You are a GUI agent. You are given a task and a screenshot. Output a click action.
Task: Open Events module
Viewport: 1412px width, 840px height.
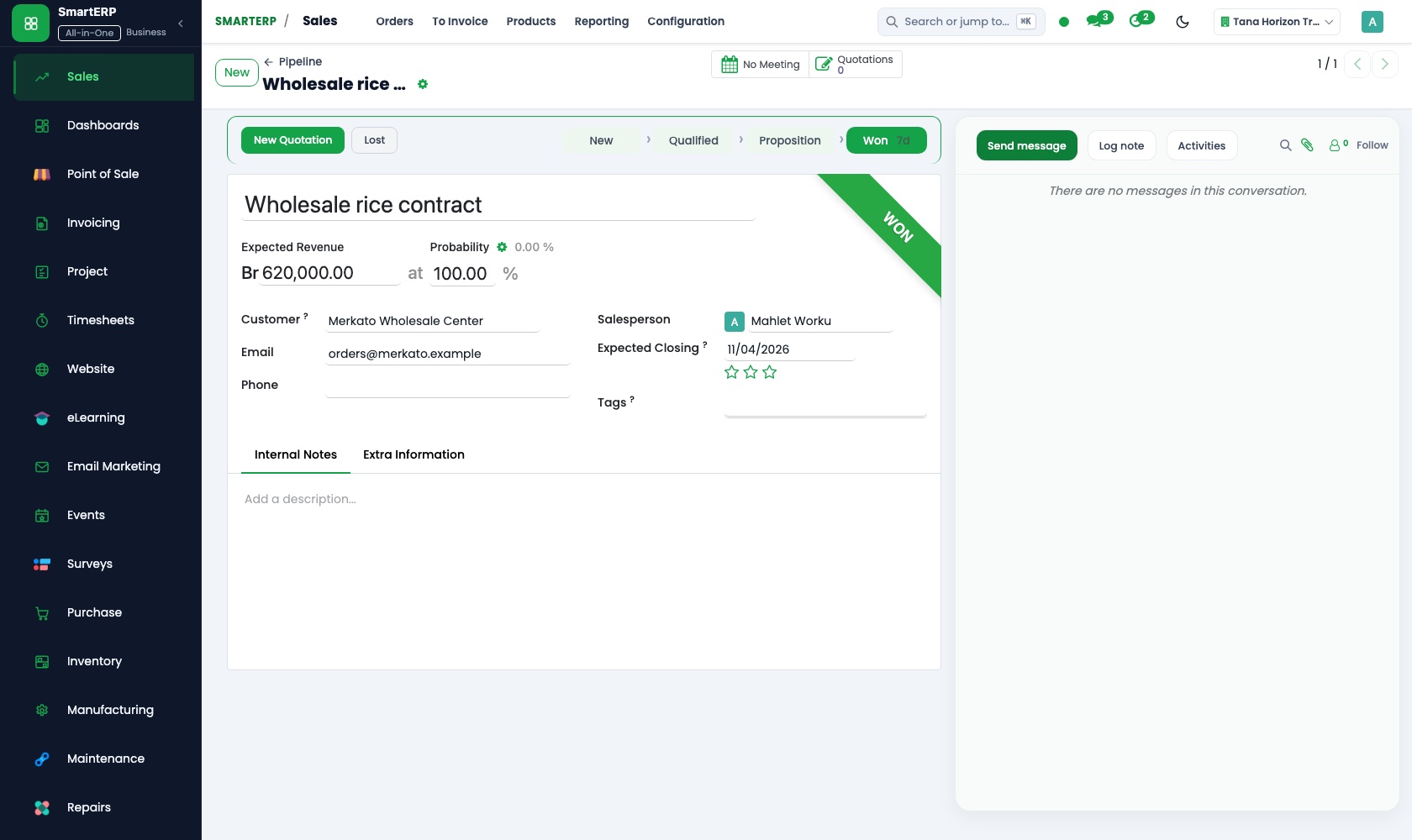(103, 515)
